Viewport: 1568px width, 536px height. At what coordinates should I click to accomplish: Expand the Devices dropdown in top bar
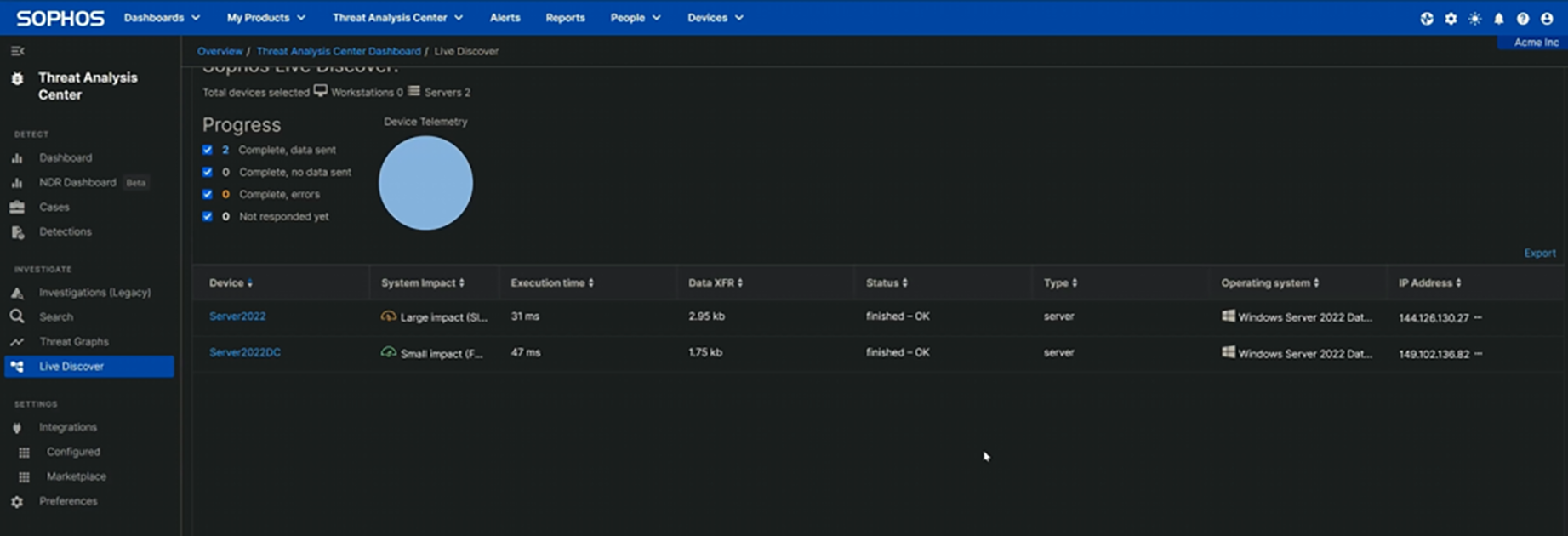(715, 18)
